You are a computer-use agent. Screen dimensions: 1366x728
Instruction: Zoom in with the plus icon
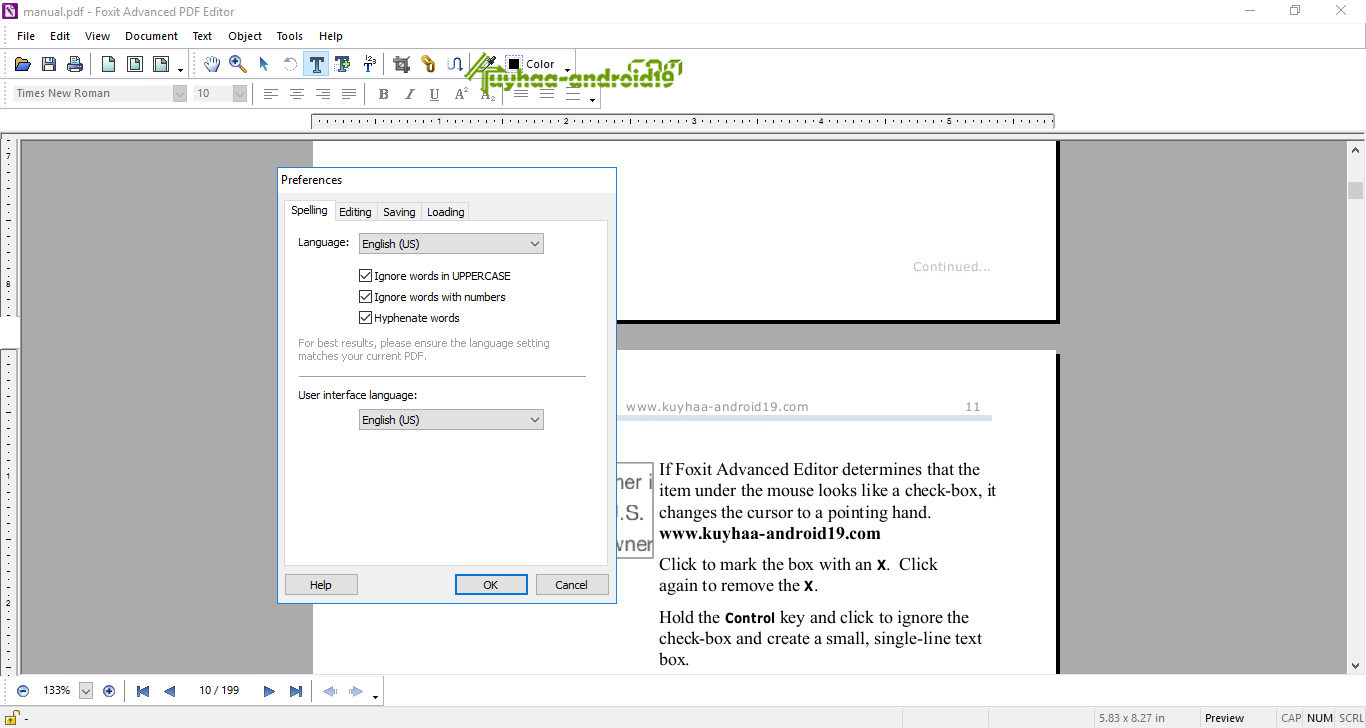109,691
